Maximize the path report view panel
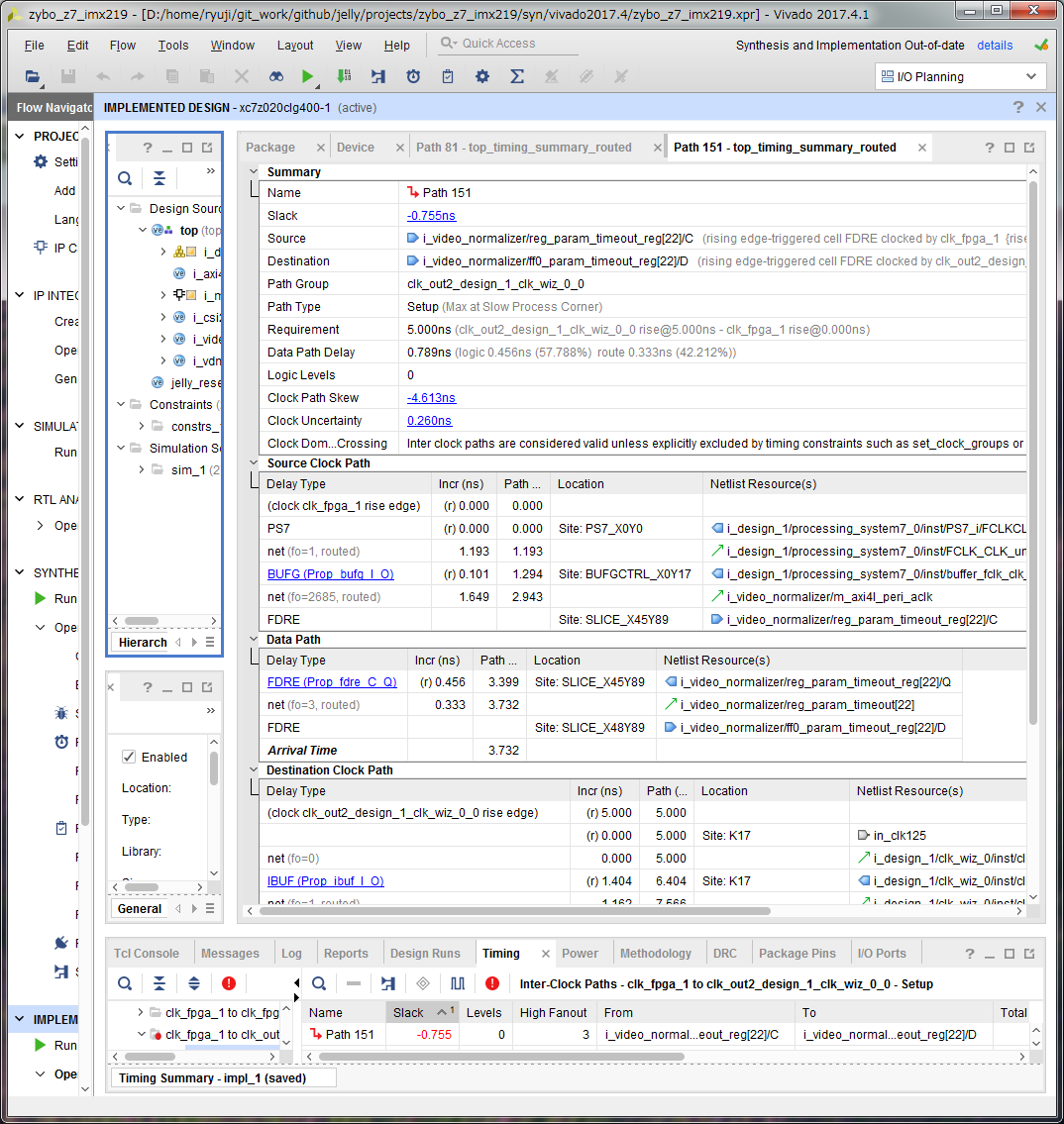1064x1124 pixels. (1010, 147)
